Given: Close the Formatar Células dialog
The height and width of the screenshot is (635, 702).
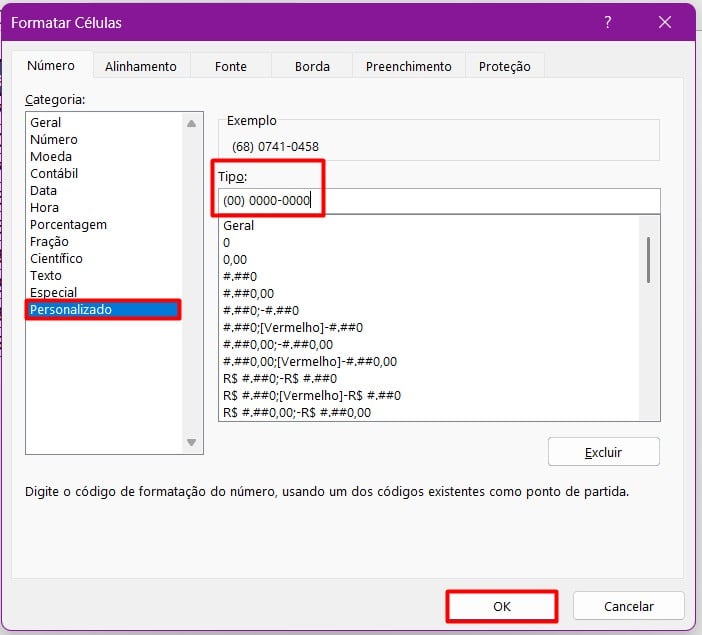Looking at the screenshot, I should (x=665, y=22).
